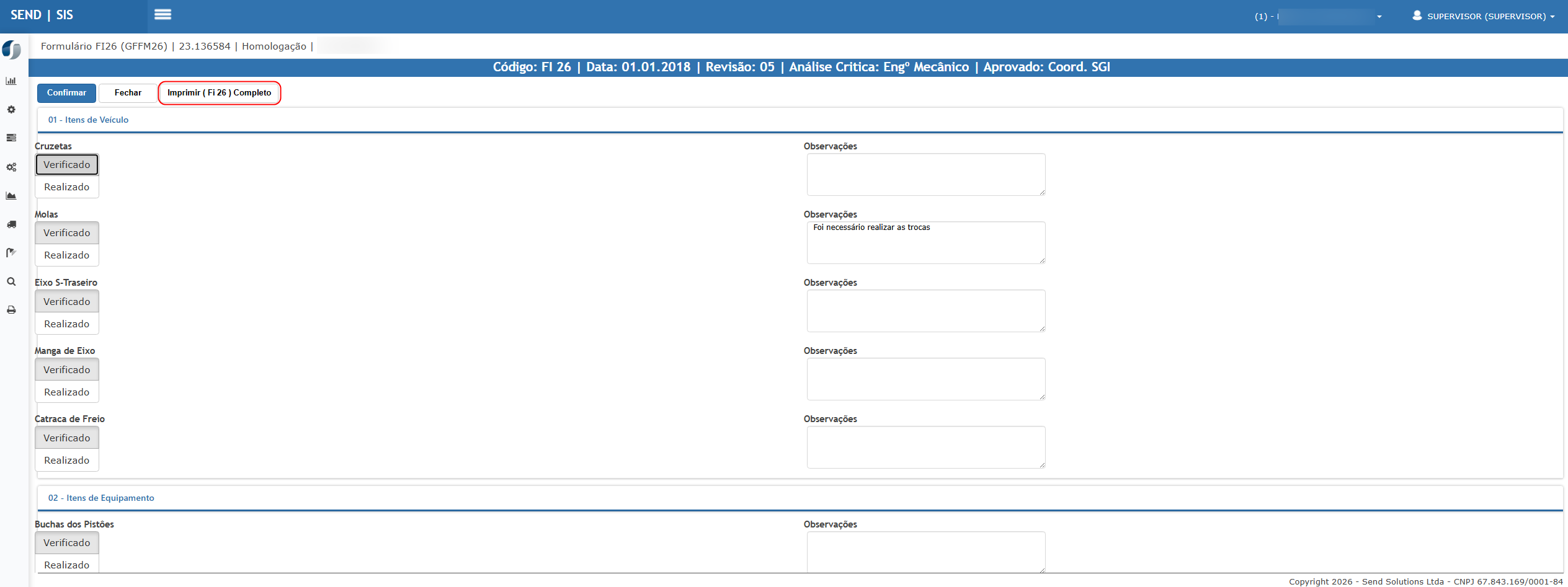Open the multiple gears icon in sidebar
Screen dimensions: 1568x587
coord(11,167)
